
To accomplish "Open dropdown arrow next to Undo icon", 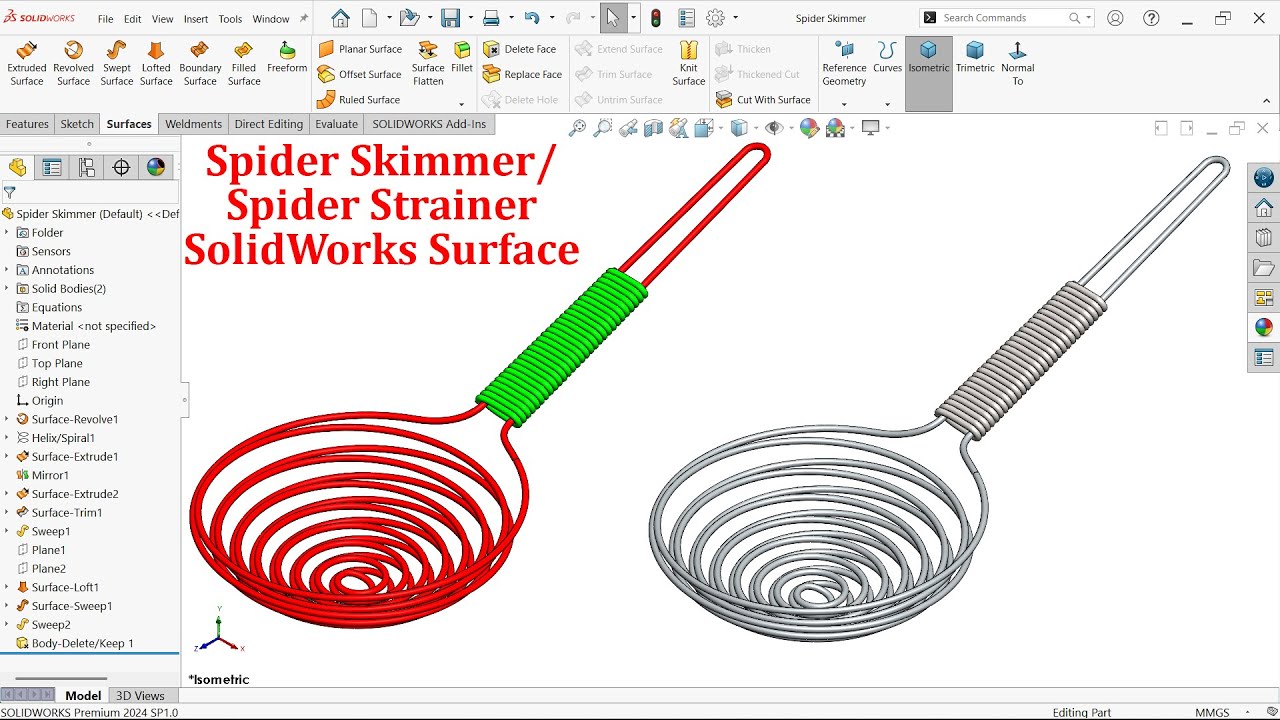I will coord(551,18).
